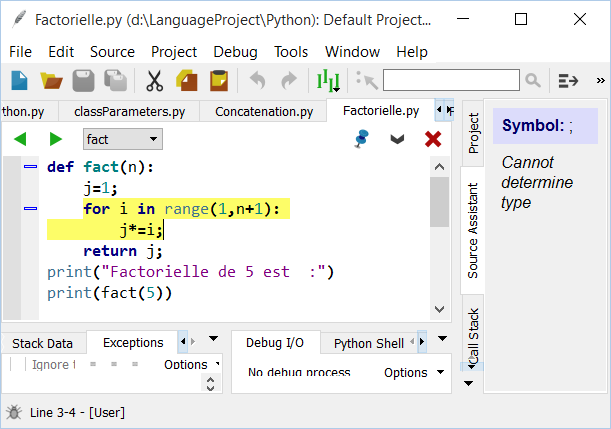Open file using the folder icon
The width and height of the screenshot is (611, 429).
coord(51,81)
